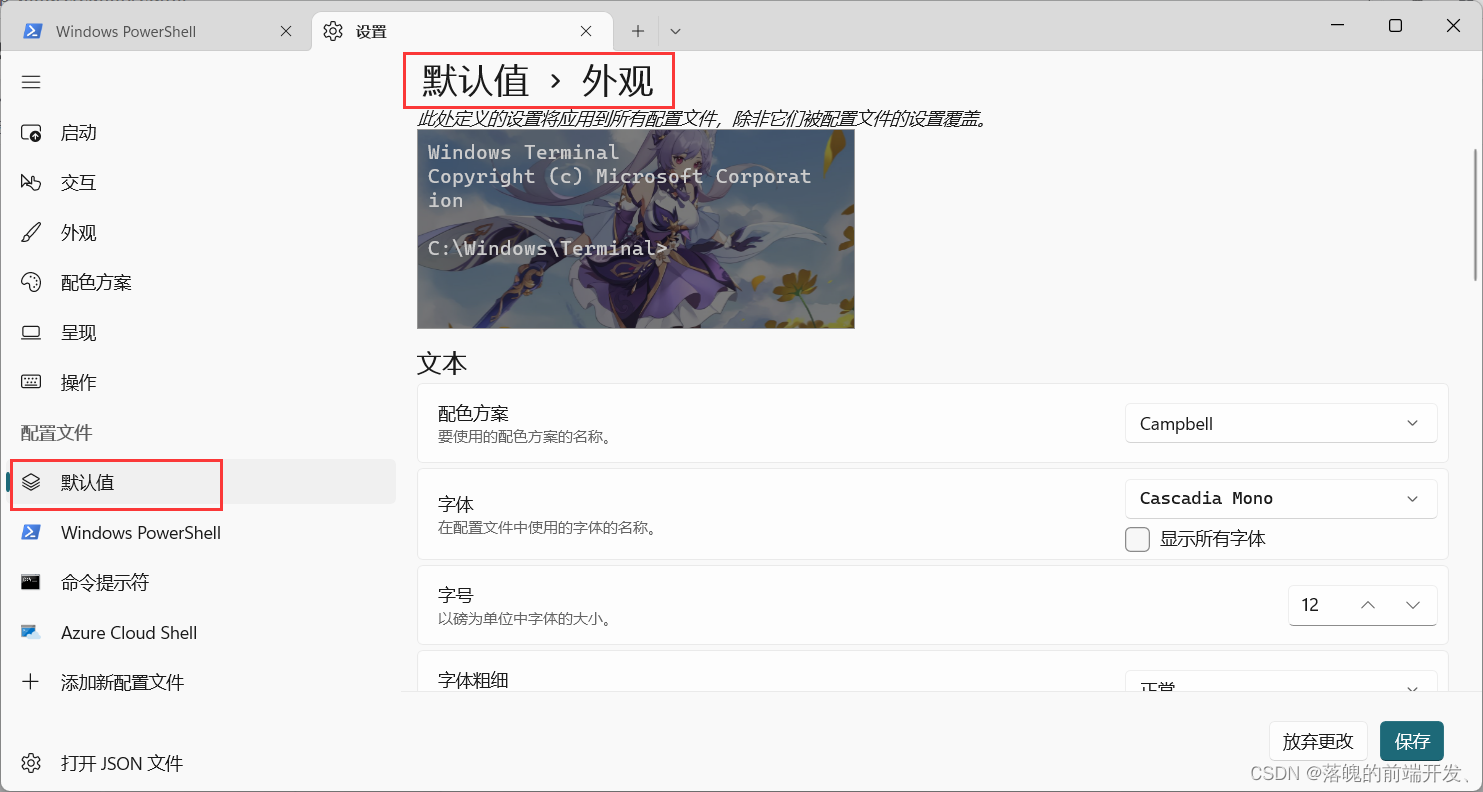Screen dimensions: 1483x792
Task: Click 添加新配置文件 to add a profile
Action: (x=200, y=683)
